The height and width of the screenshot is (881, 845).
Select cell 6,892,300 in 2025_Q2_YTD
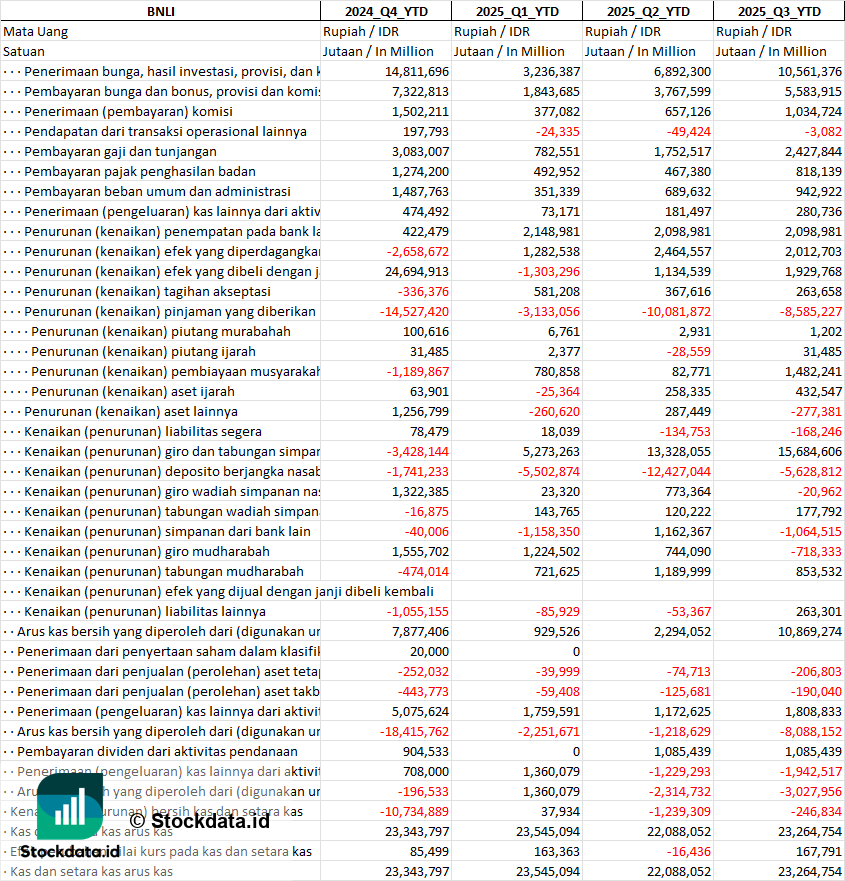tap(682, 72)
